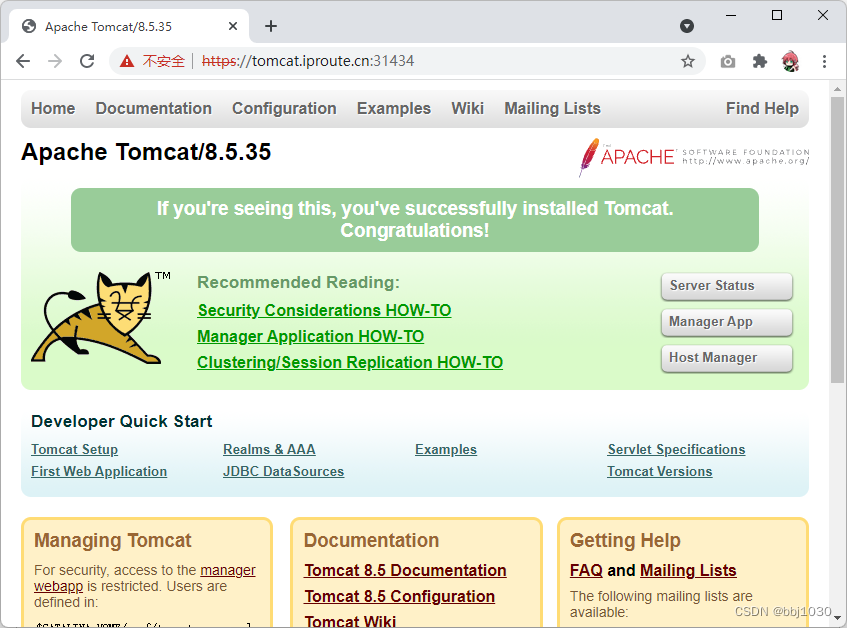Click Find Help in the navigation bar

[x=762, y=109]
